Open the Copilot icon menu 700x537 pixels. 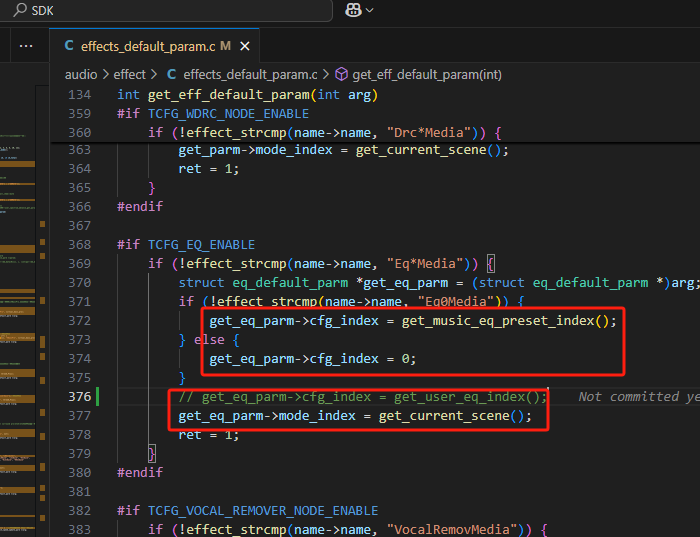(353, 10)
